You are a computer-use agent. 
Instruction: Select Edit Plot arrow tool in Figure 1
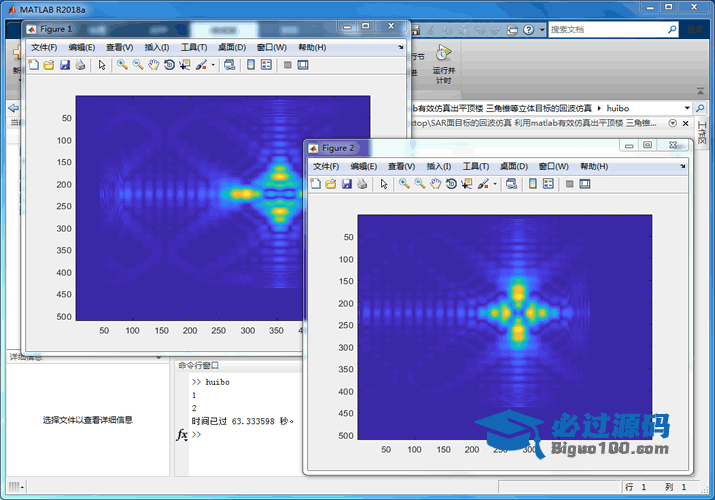pos(102,65)
